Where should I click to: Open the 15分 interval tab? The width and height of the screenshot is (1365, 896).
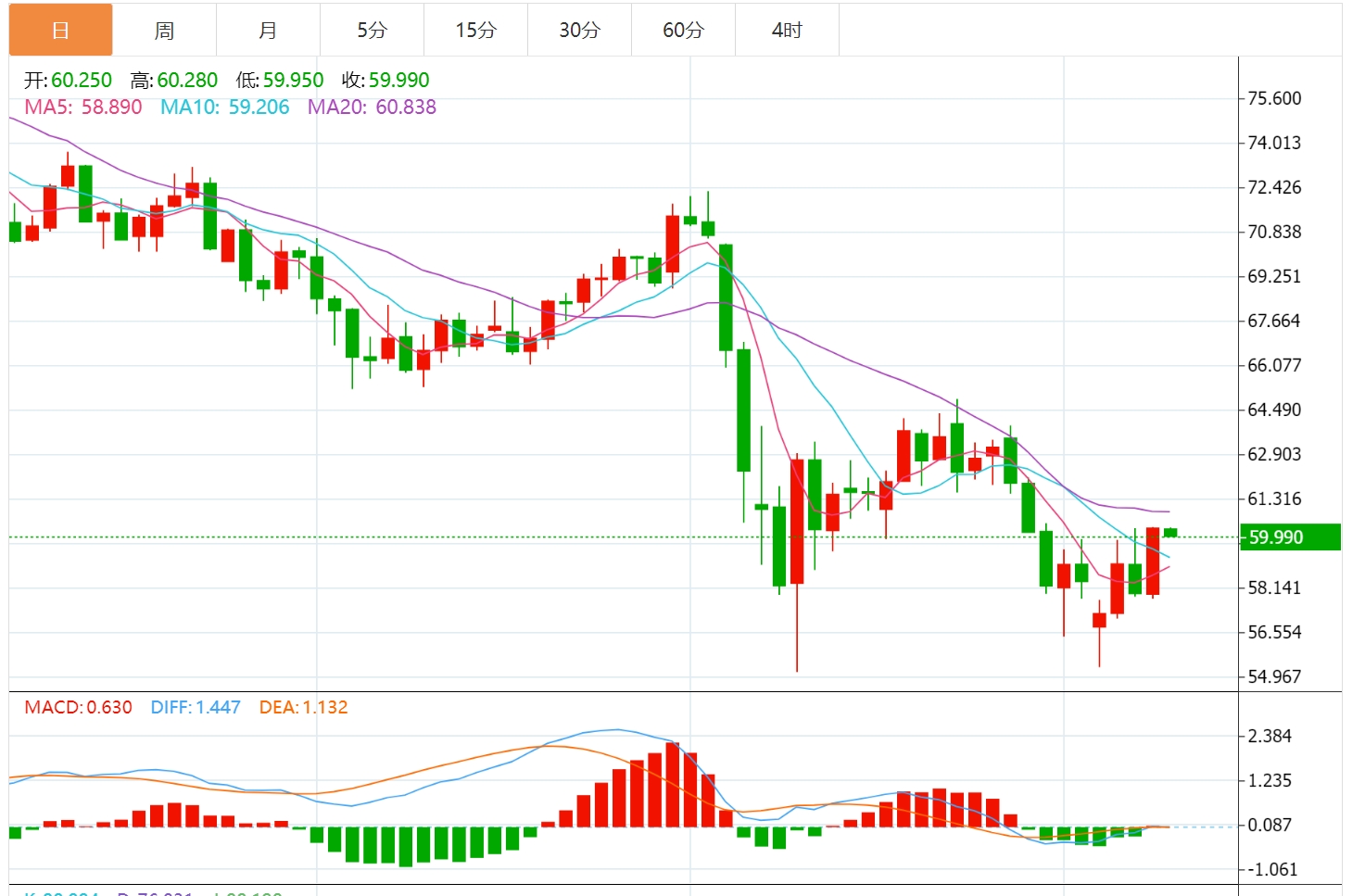[x=476, y=30]
